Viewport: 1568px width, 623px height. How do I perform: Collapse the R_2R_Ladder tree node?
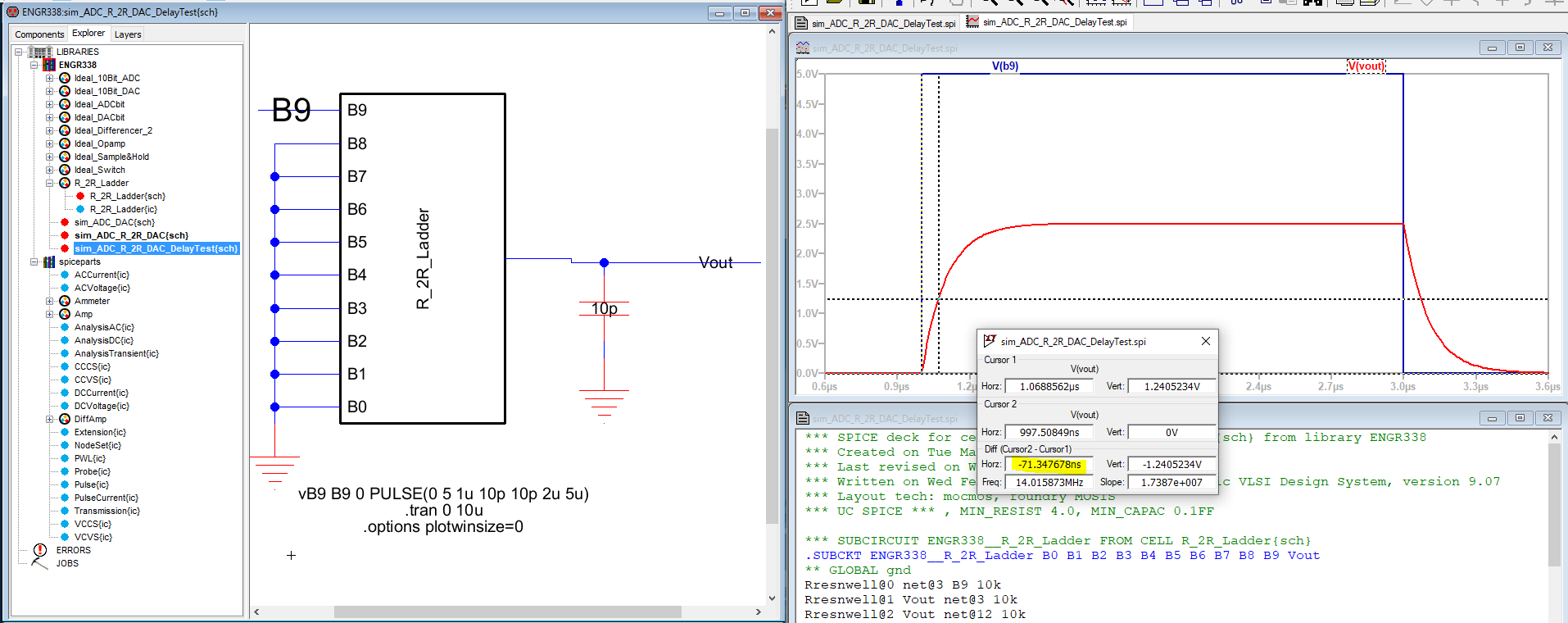pos(49,183)
